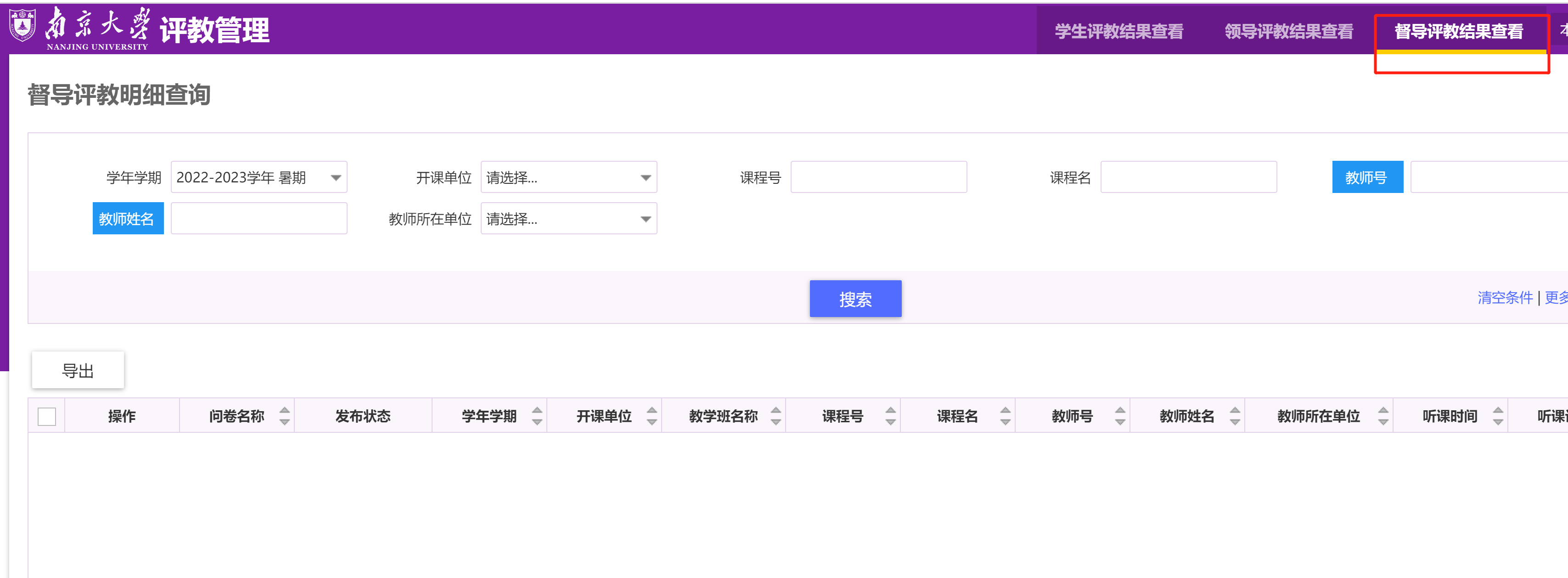Image resolution: width=1568 pixels, height=578 pixels.
Task: Click the 导出 export button
Action: (x=78, y=370)
